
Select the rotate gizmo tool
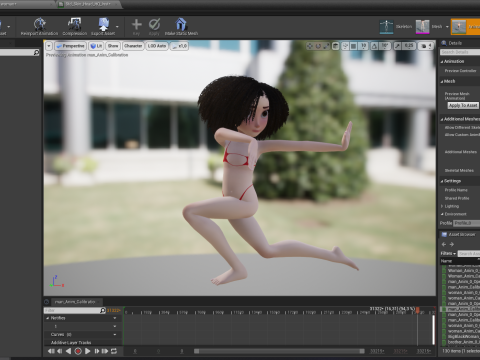point(318,46)
